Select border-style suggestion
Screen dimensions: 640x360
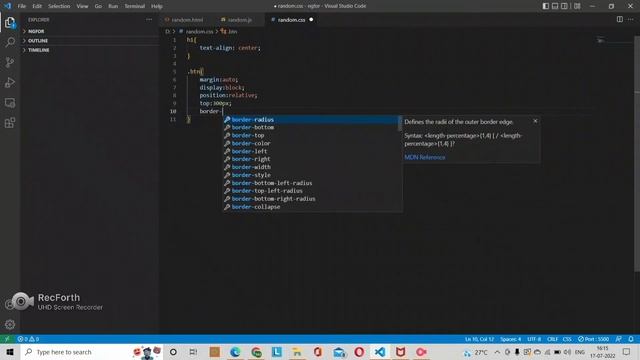point(311,175)
